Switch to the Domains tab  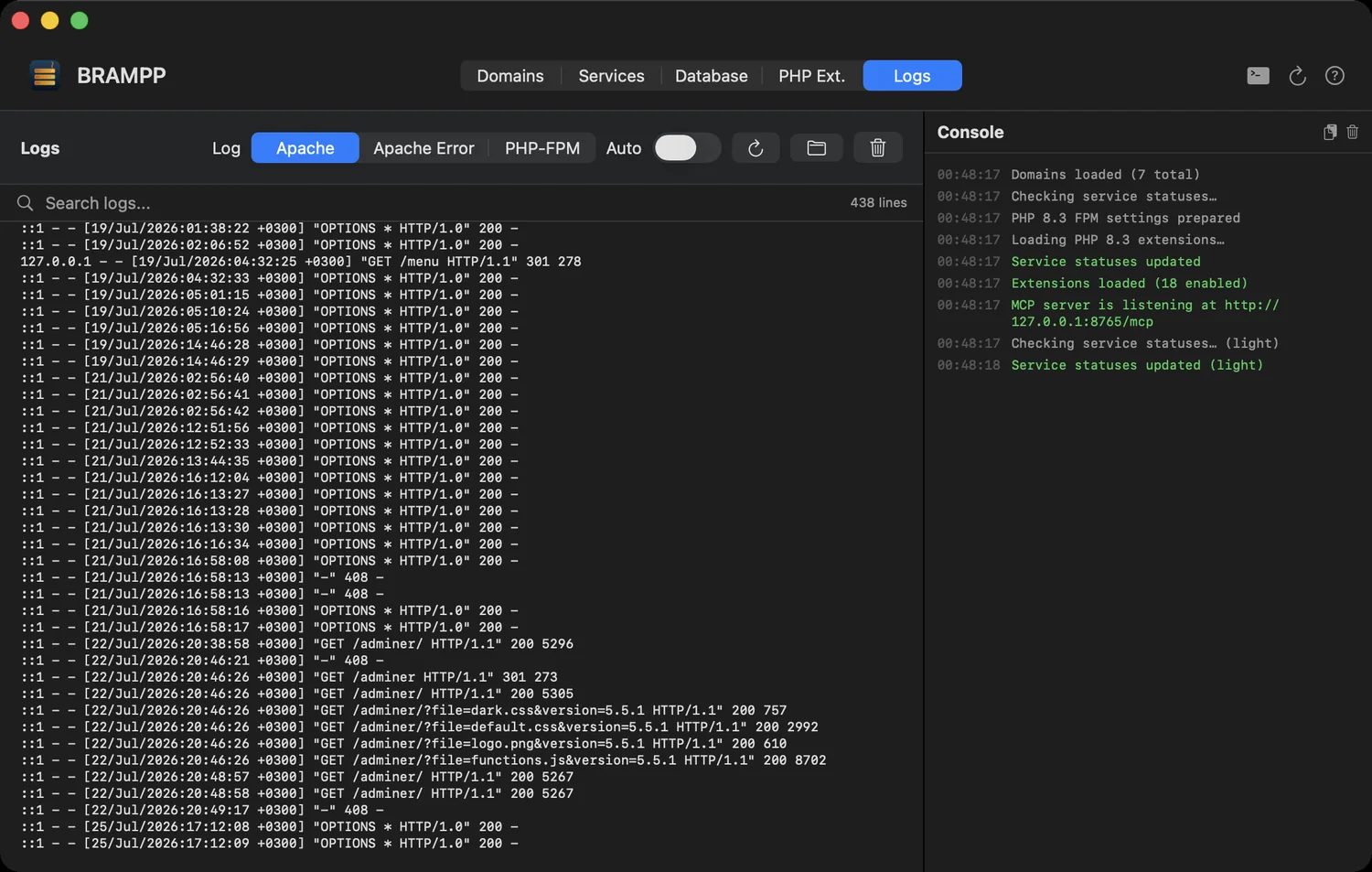(510, 76)
